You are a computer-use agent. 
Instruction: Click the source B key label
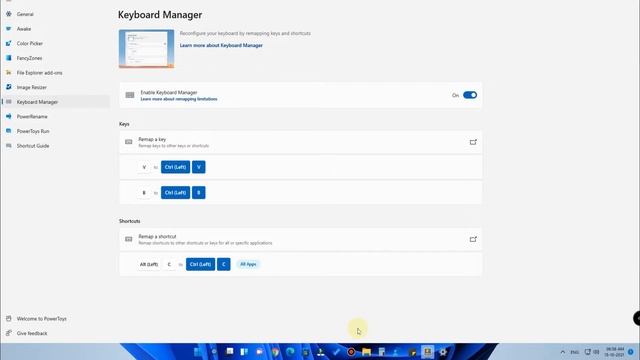click(144, 193)
